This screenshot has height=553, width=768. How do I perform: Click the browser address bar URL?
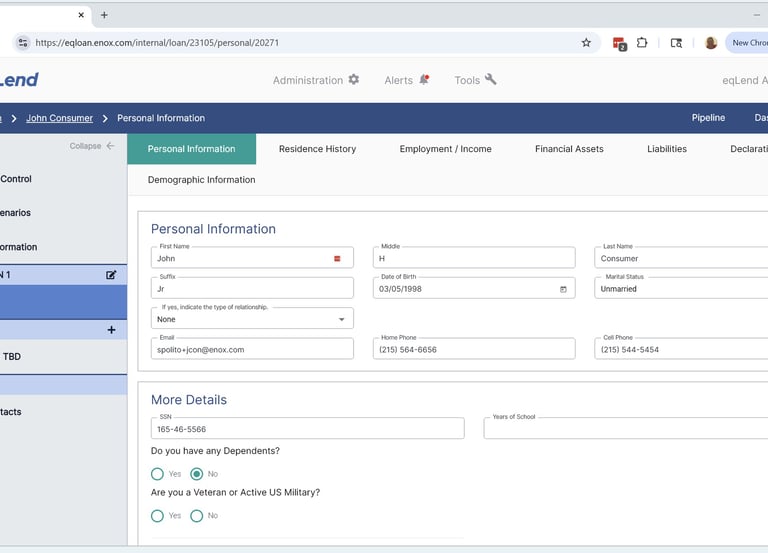click(157, 43)
